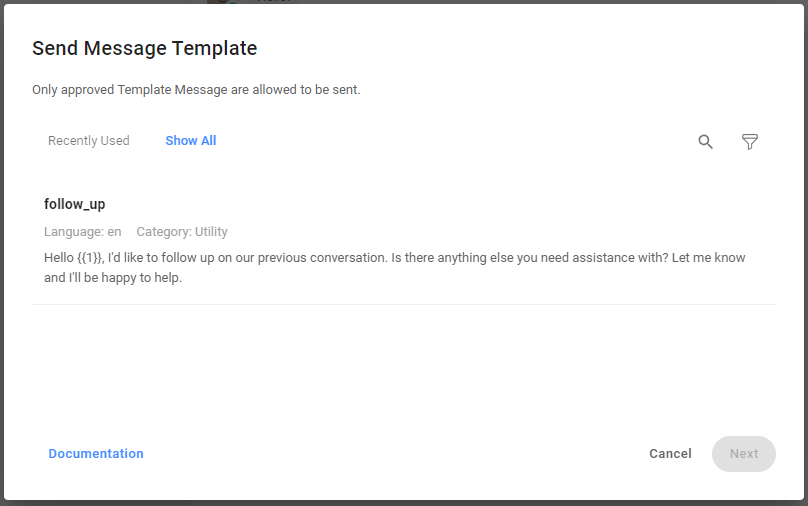Click the word Hello in template preview
Viewport: 808px width, 506px height.
59,258
